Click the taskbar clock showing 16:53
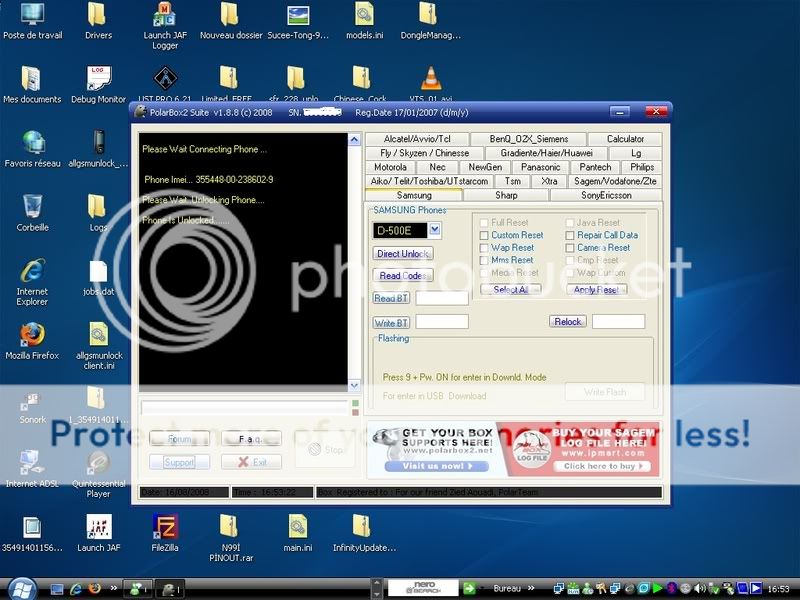Viewport: 800px width, 600px height. click(778, 589)
